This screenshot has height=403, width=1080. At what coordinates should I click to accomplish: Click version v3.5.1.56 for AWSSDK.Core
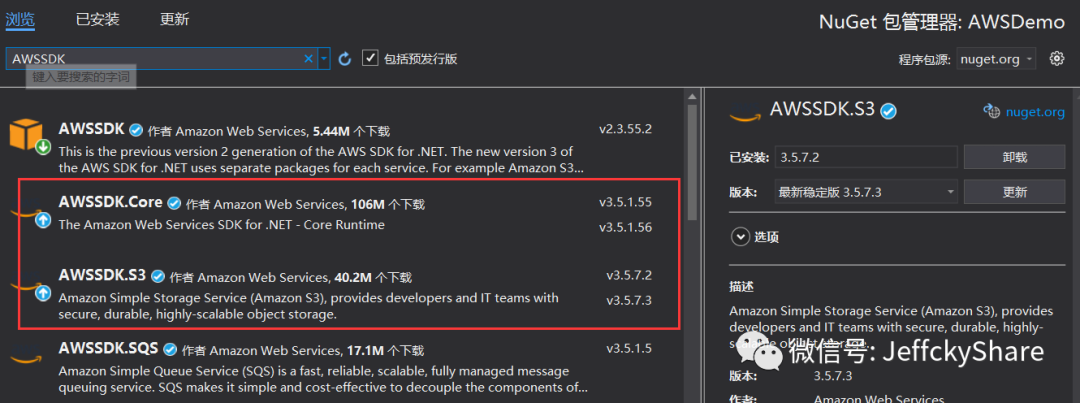pos(625,227)
